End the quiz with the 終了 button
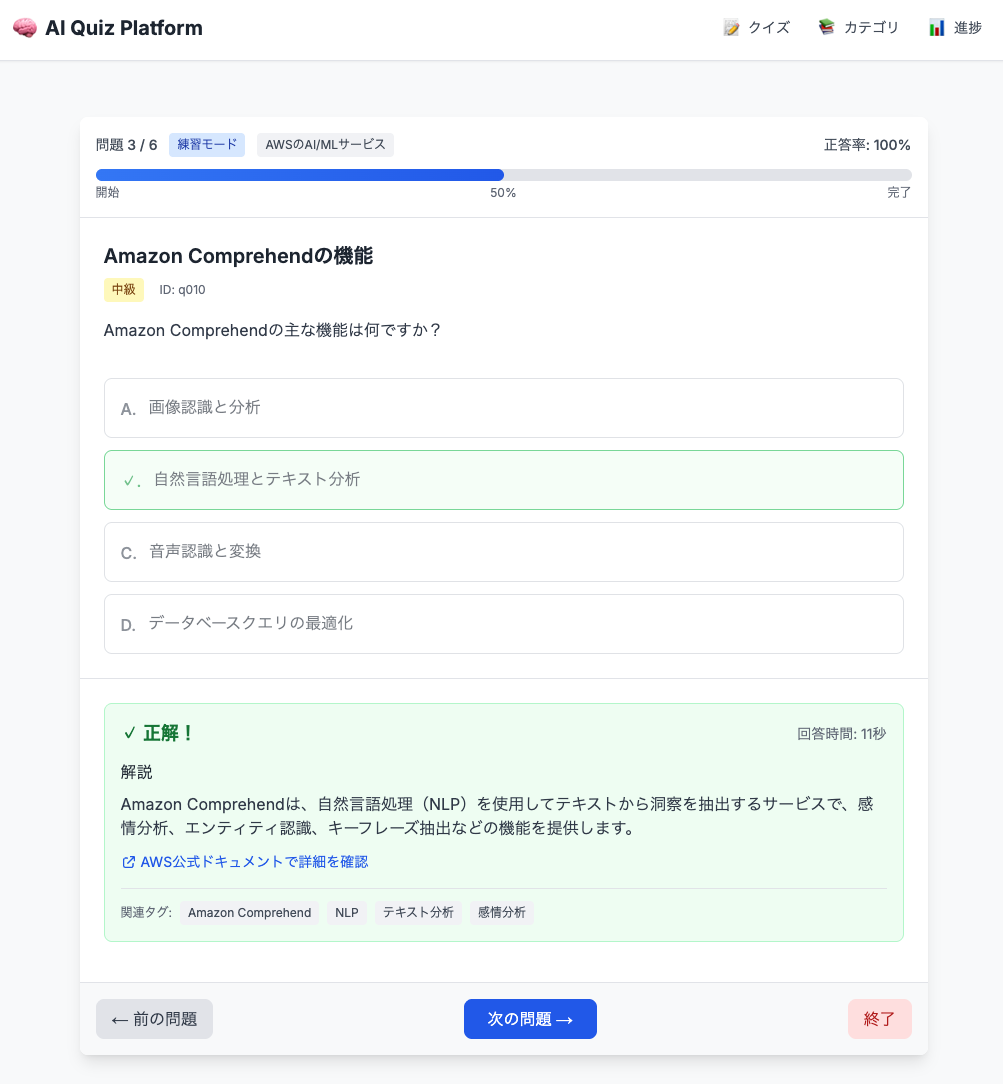 tap(879, 1019)
